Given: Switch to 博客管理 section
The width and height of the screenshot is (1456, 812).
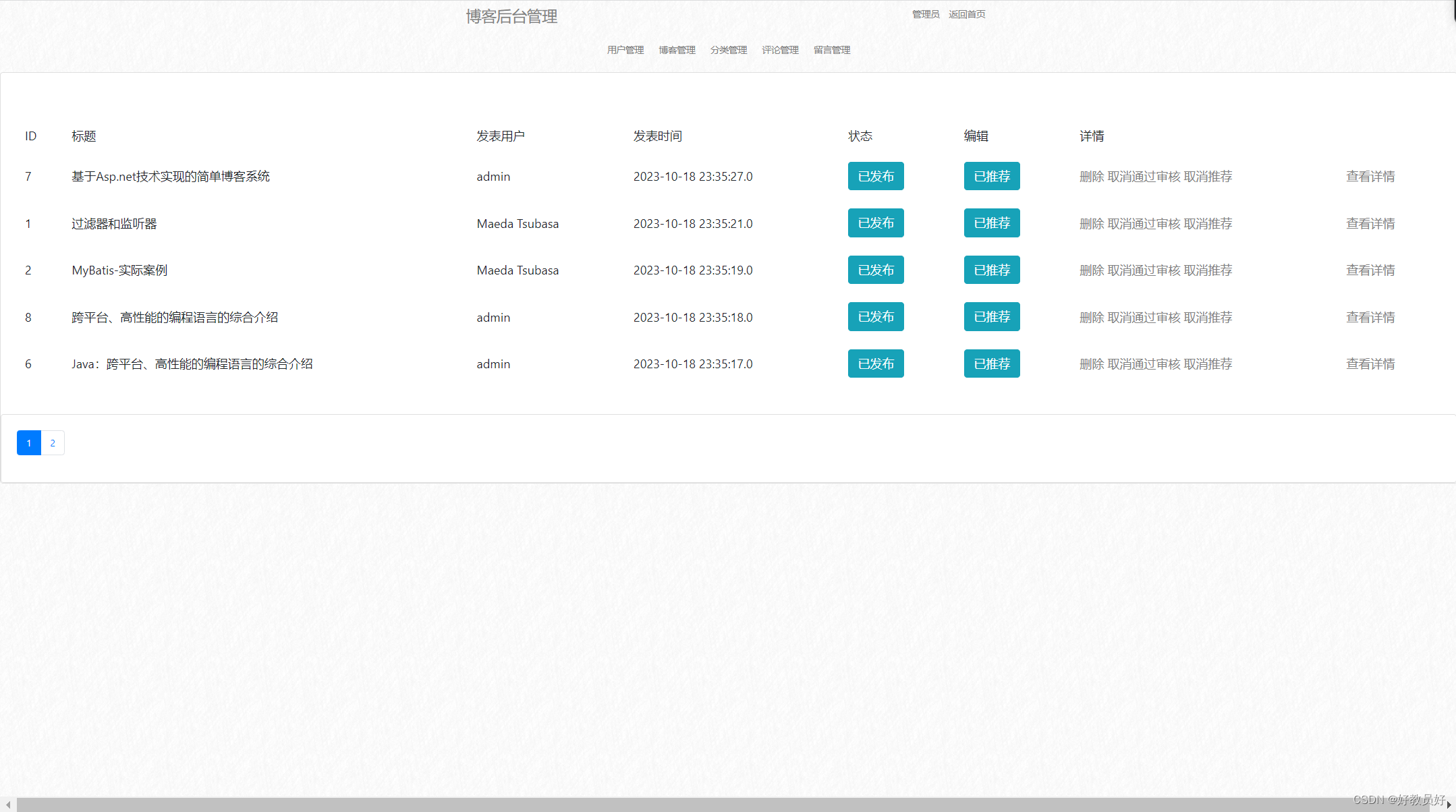Looking at the screenshot, I should tap(677, 50).
